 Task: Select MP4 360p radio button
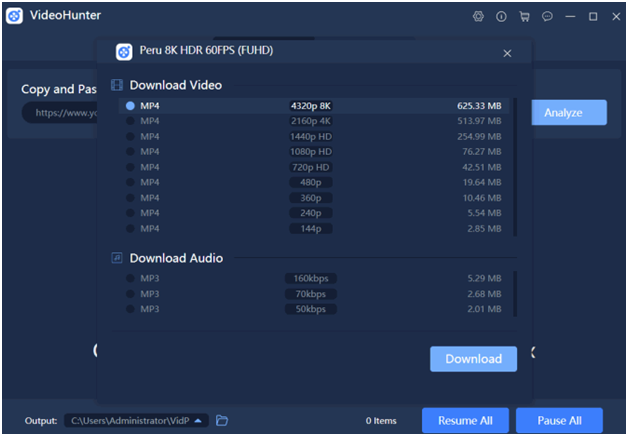tap(130, 198)
